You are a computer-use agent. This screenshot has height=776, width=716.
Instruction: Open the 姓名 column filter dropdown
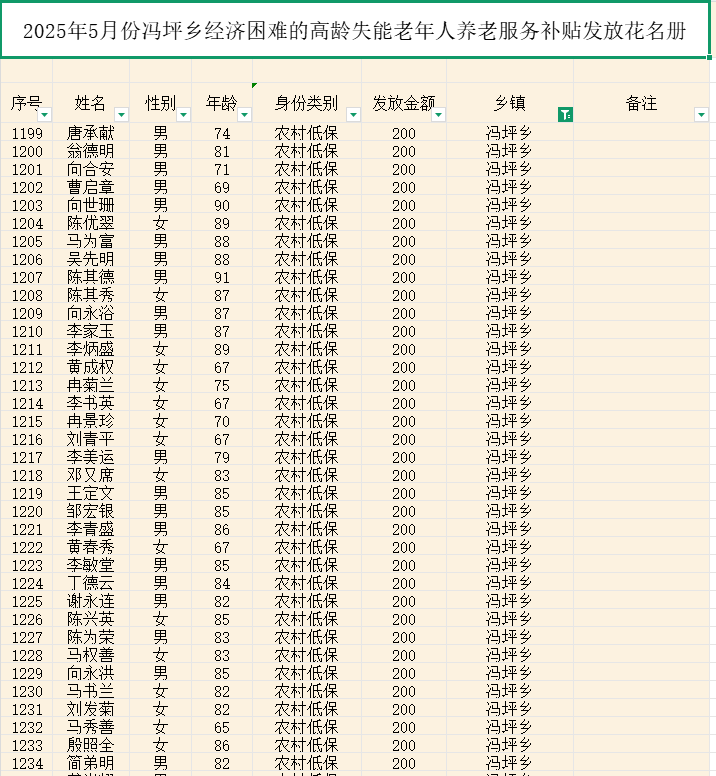pos(121,115)
